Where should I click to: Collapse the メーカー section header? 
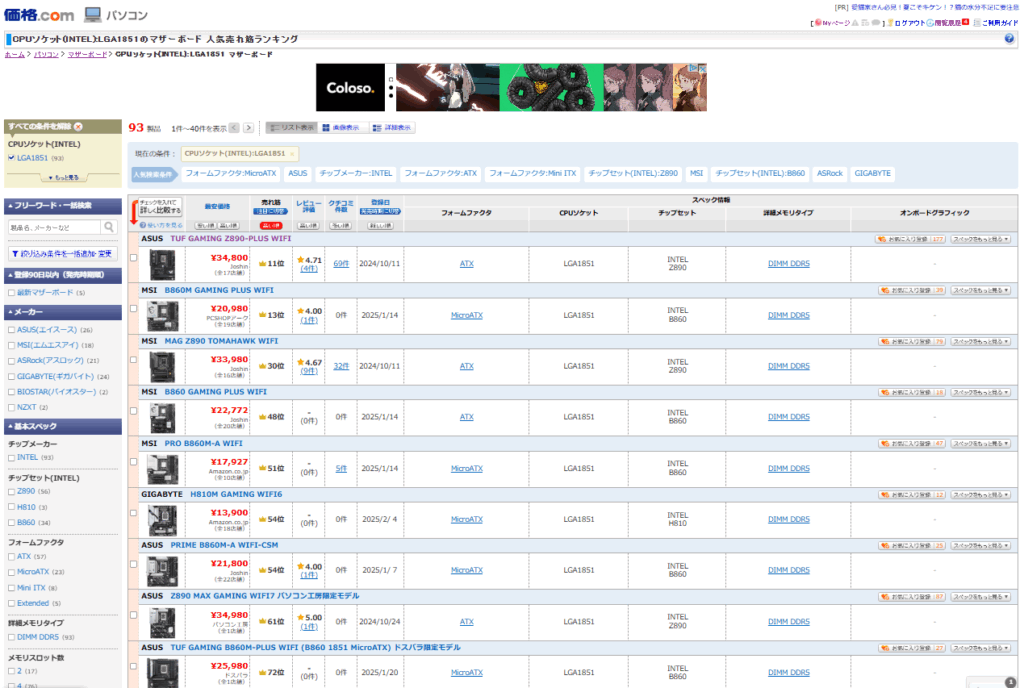[63, 312]
